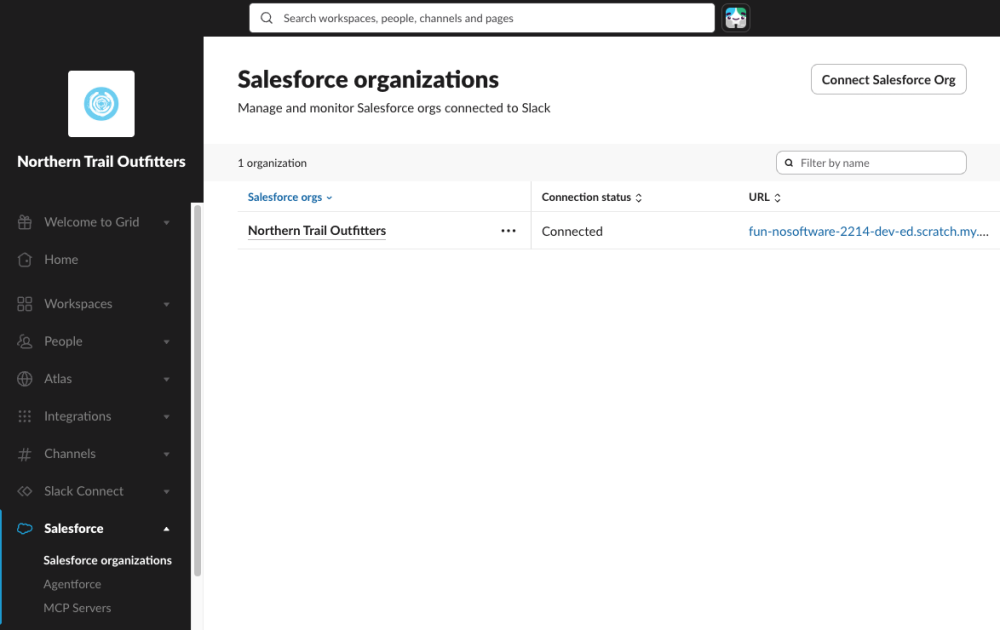
Task: Open the Agentforce submenu item
Action: click(x=72, y=584)
